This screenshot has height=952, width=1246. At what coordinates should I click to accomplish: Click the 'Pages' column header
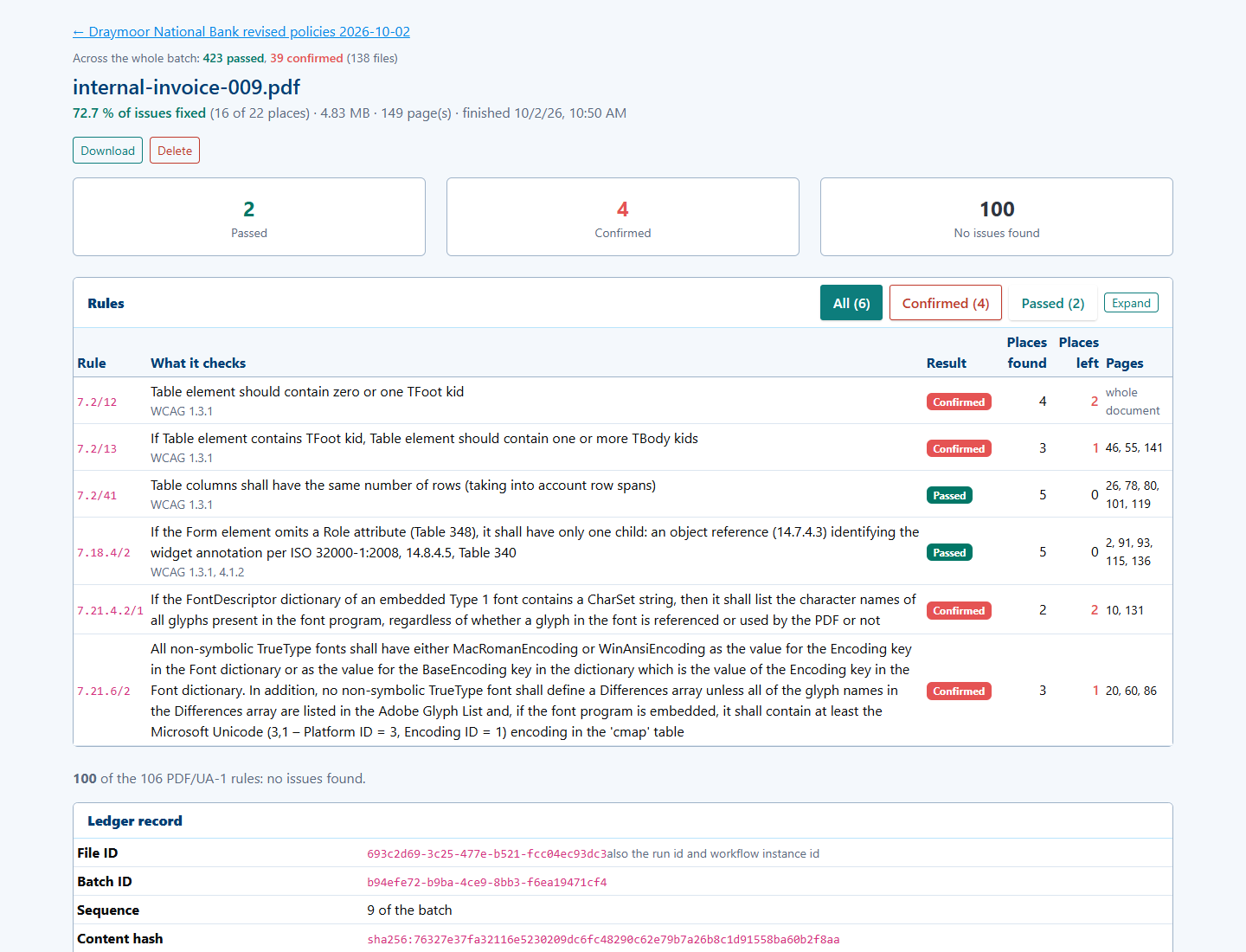tap(1125, 363)
